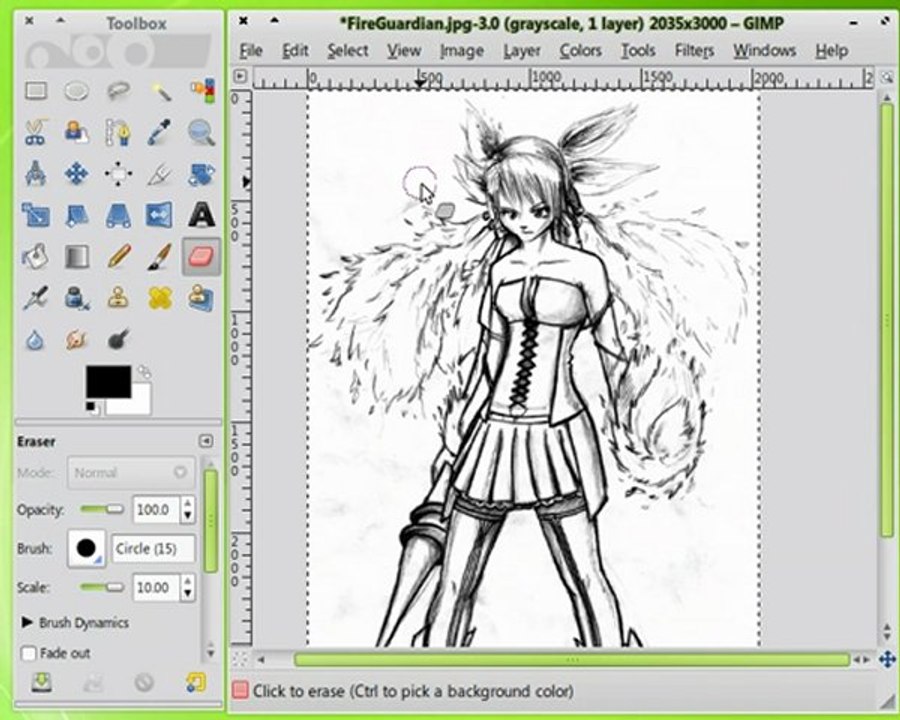
Task: Open the Edit menu
Action: [295, 51]
